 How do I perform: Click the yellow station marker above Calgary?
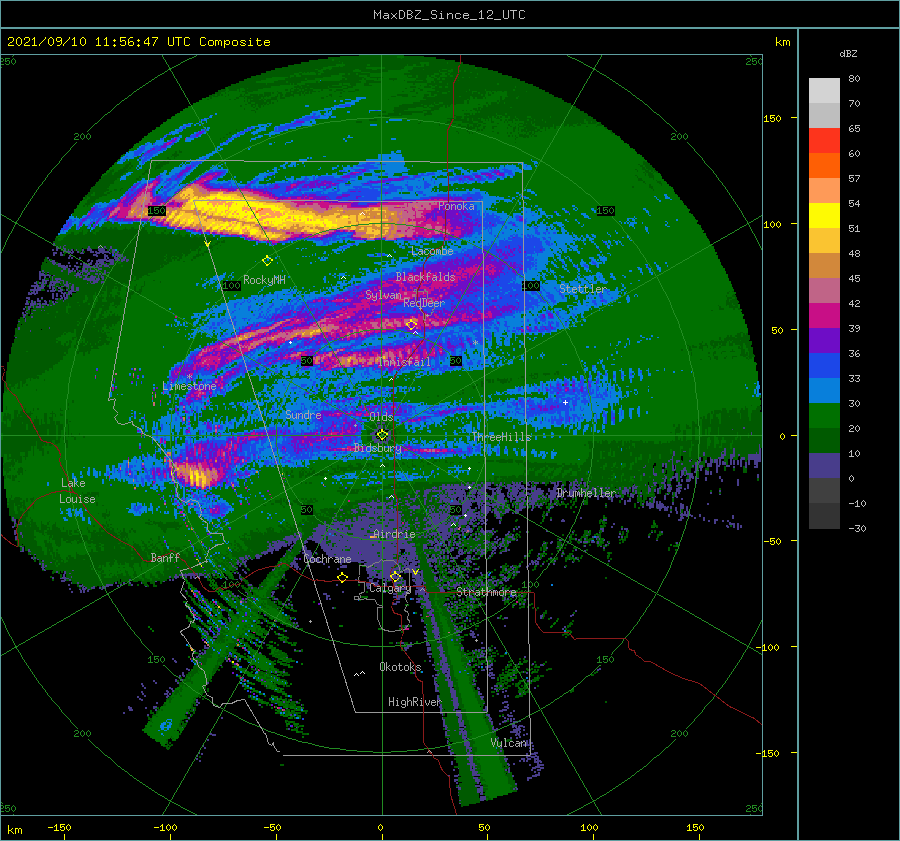(395, 576)
